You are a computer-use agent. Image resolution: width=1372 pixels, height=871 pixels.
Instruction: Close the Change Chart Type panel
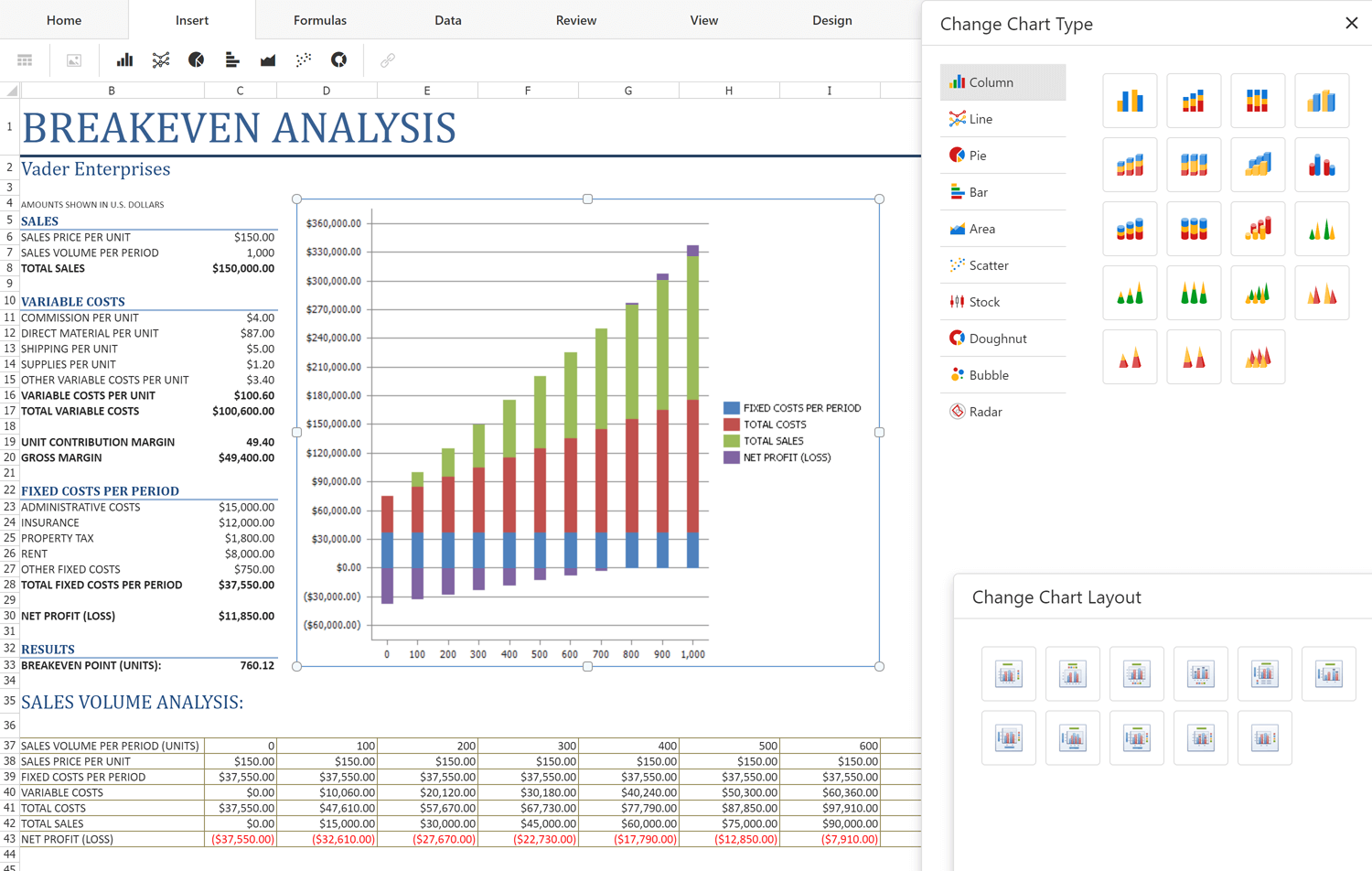click(1351, 24)
